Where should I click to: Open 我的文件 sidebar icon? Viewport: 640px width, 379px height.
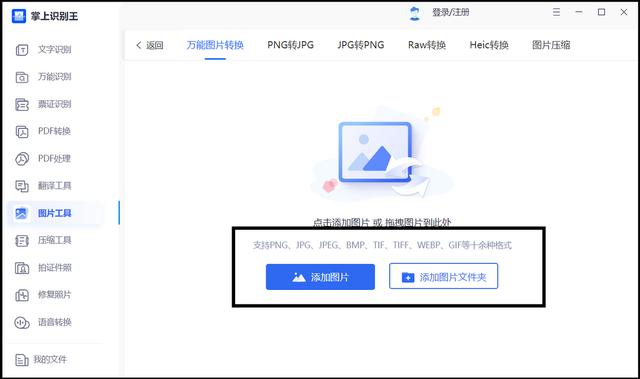[x=22, y=360]
